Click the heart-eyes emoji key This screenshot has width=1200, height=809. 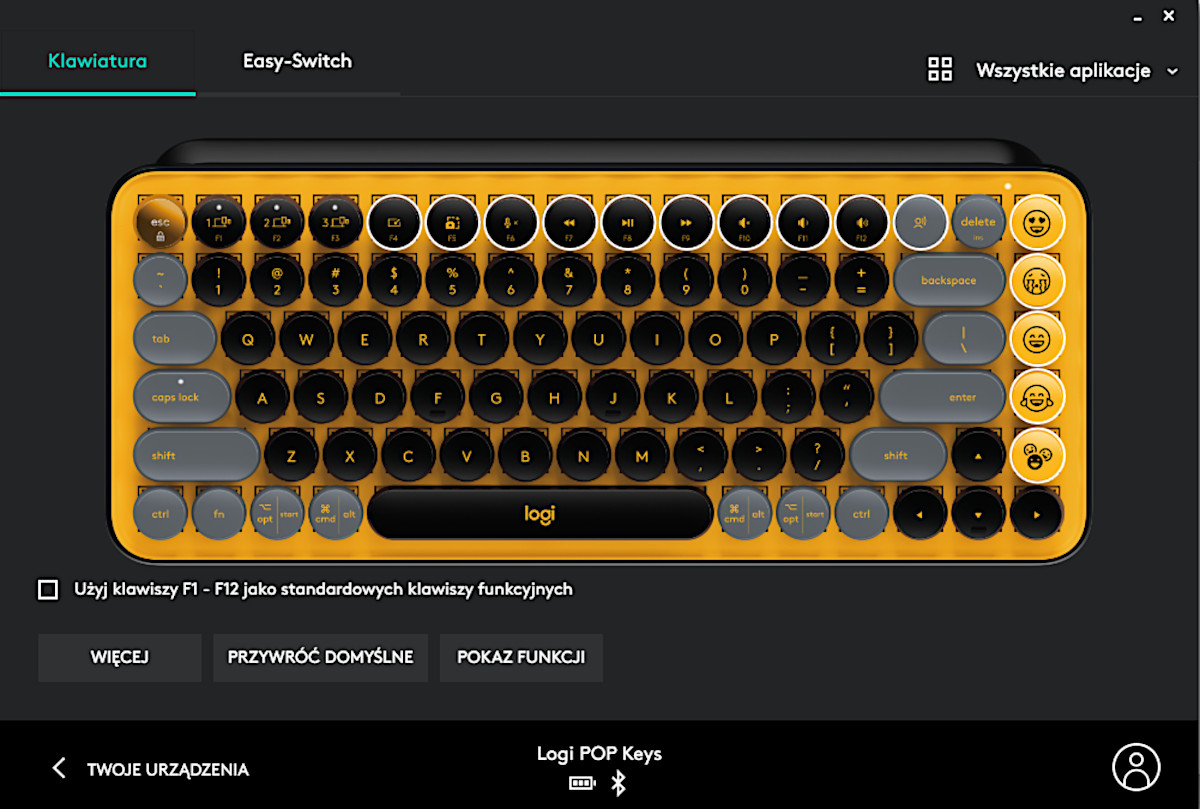point(1037,221)
